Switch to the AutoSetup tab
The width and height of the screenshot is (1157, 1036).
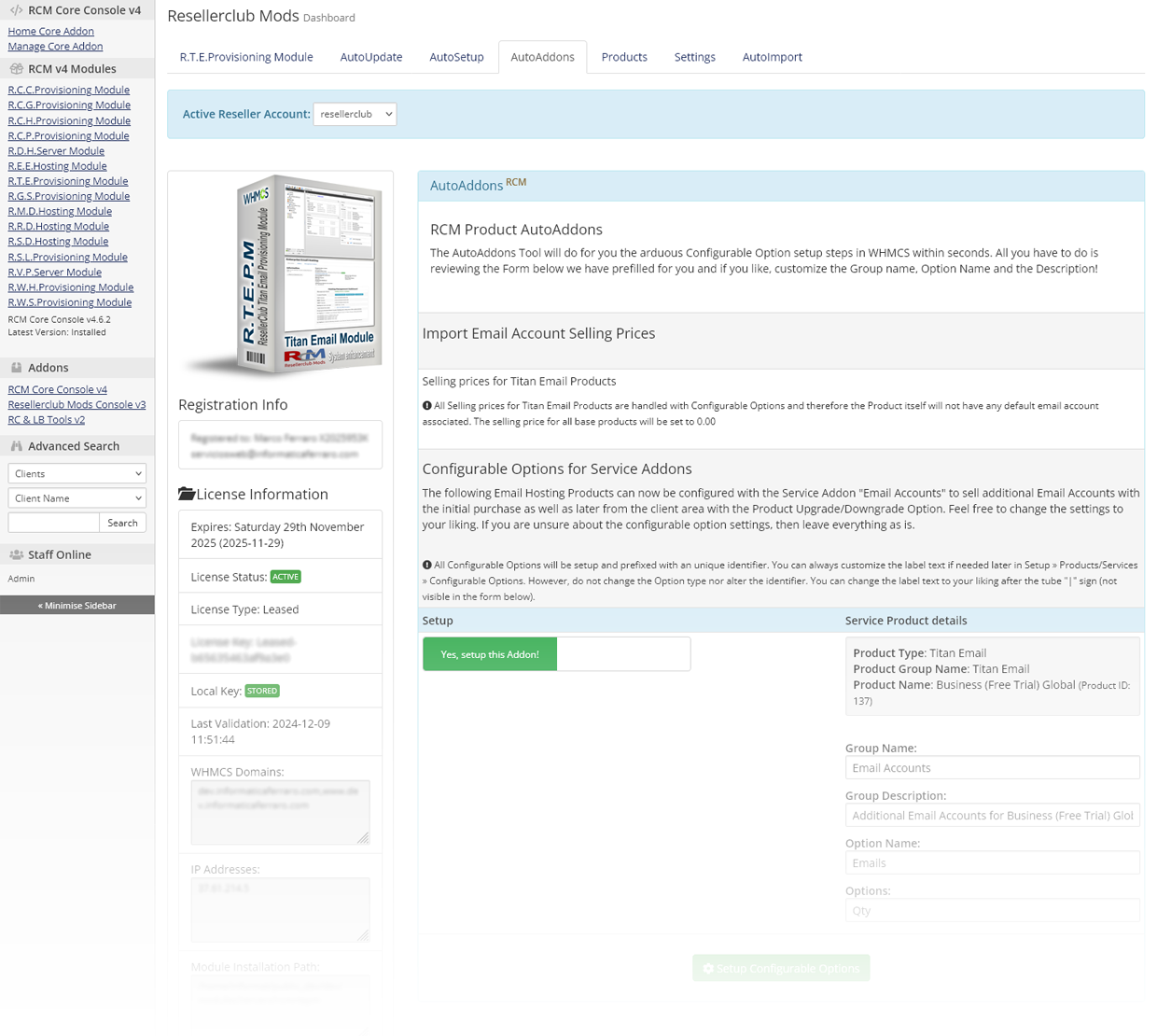coord(456,57)
